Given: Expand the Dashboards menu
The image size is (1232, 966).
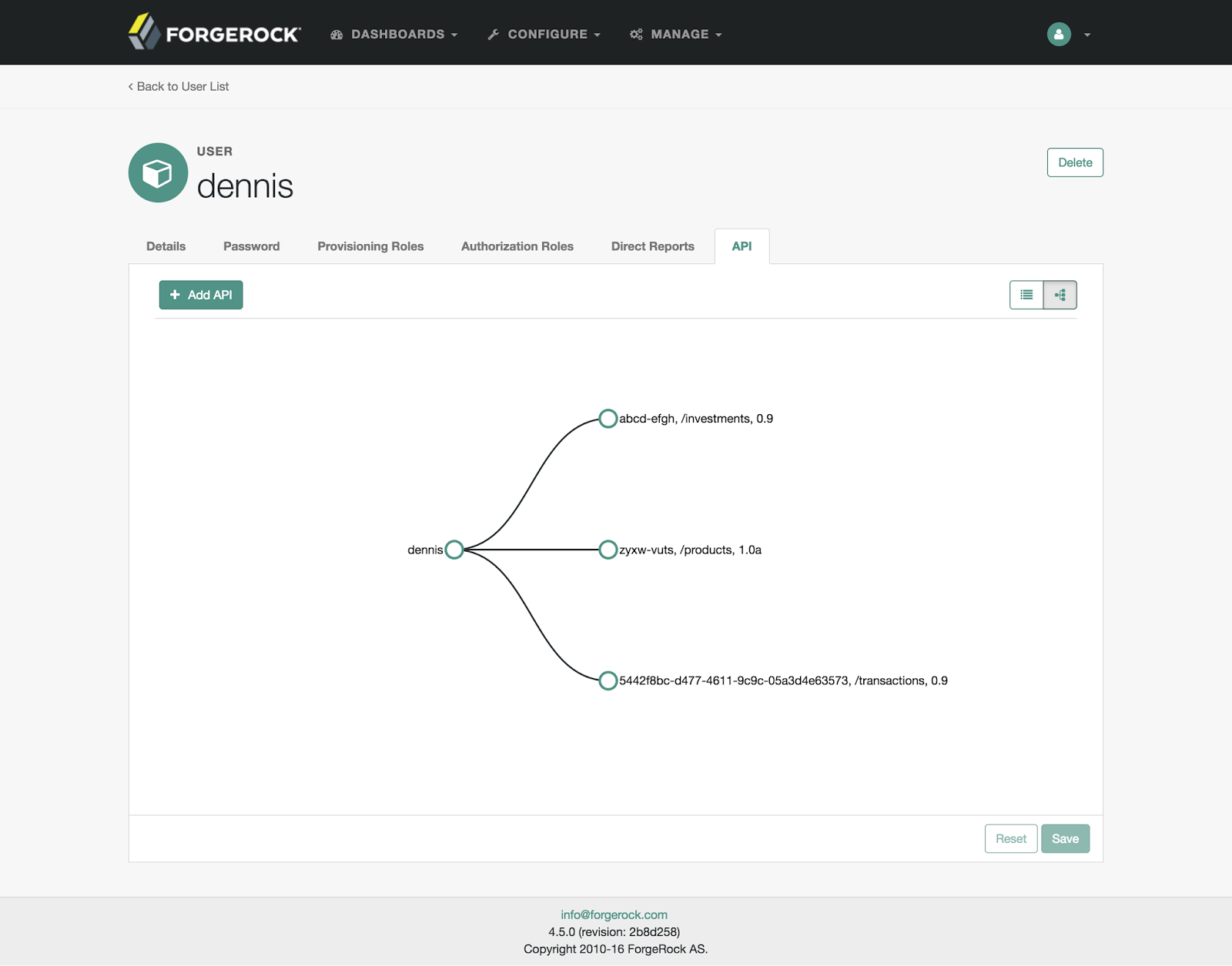Looking at the screenshot, I should click(397, 34).
